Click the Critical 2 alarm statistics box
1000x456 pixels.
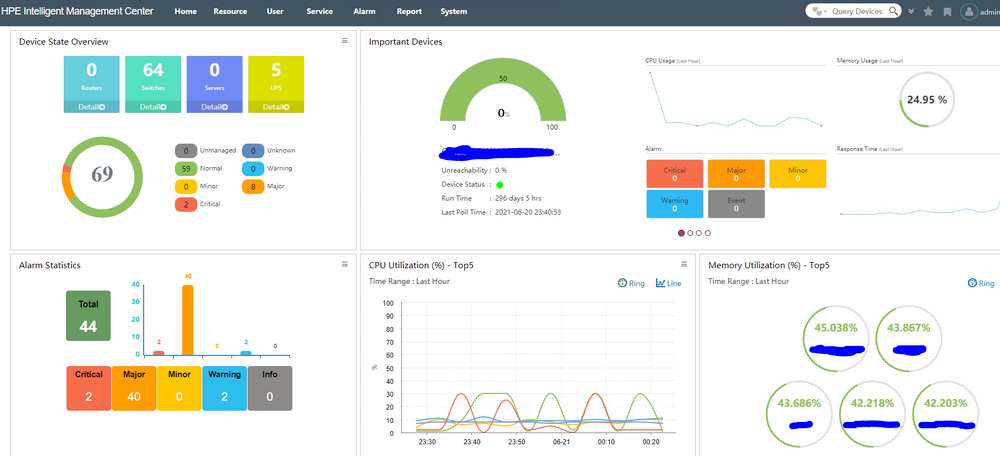pos(88,388)
